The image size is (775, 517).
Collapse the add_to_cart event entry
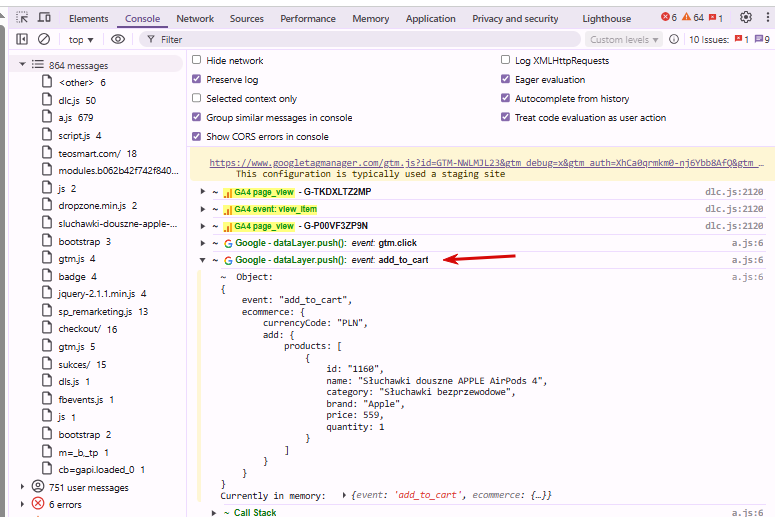pos(203,260)
